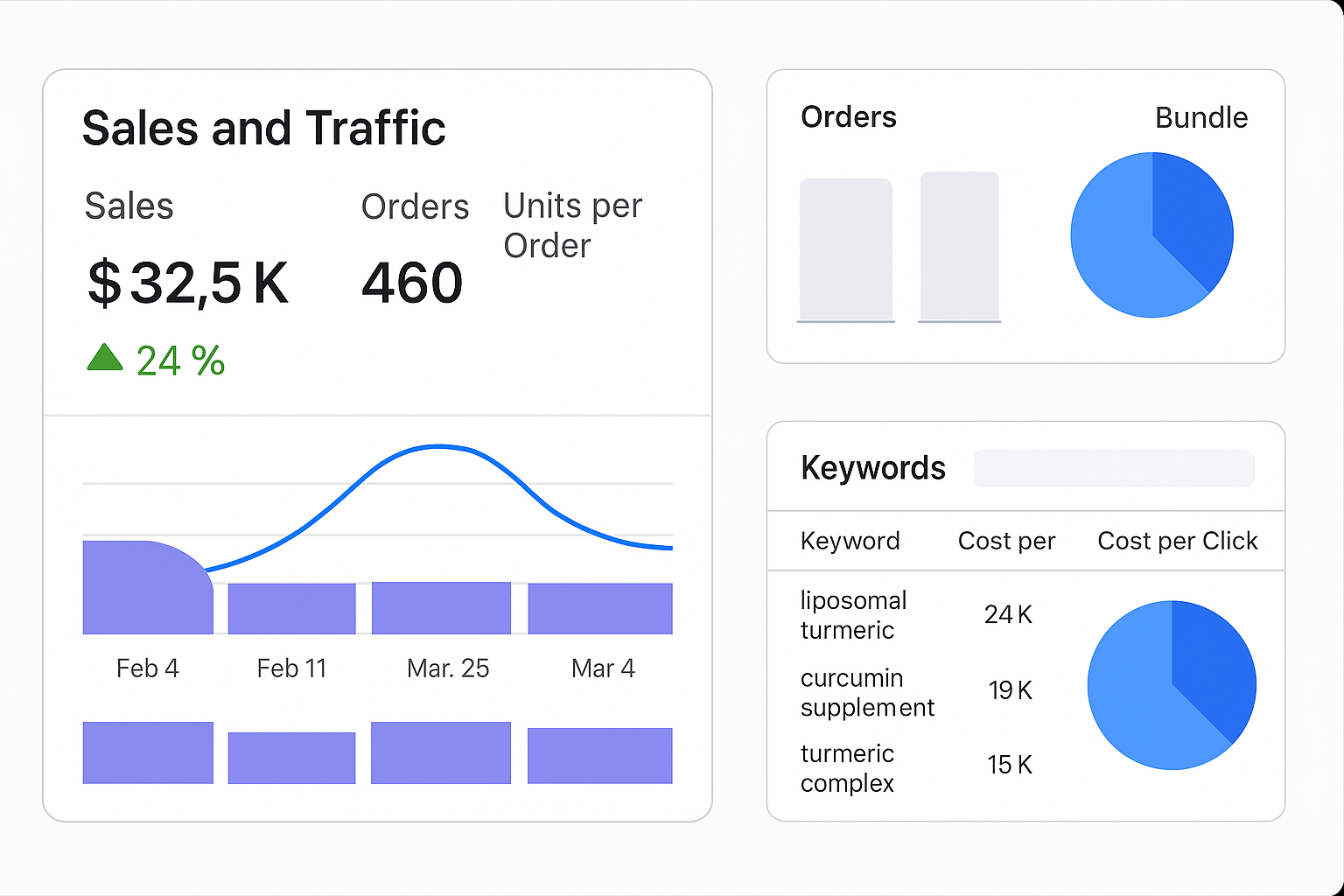Click the Bundle pie chart in Orders card
The image size is (1344, 896).
[x=1151, y=235]
